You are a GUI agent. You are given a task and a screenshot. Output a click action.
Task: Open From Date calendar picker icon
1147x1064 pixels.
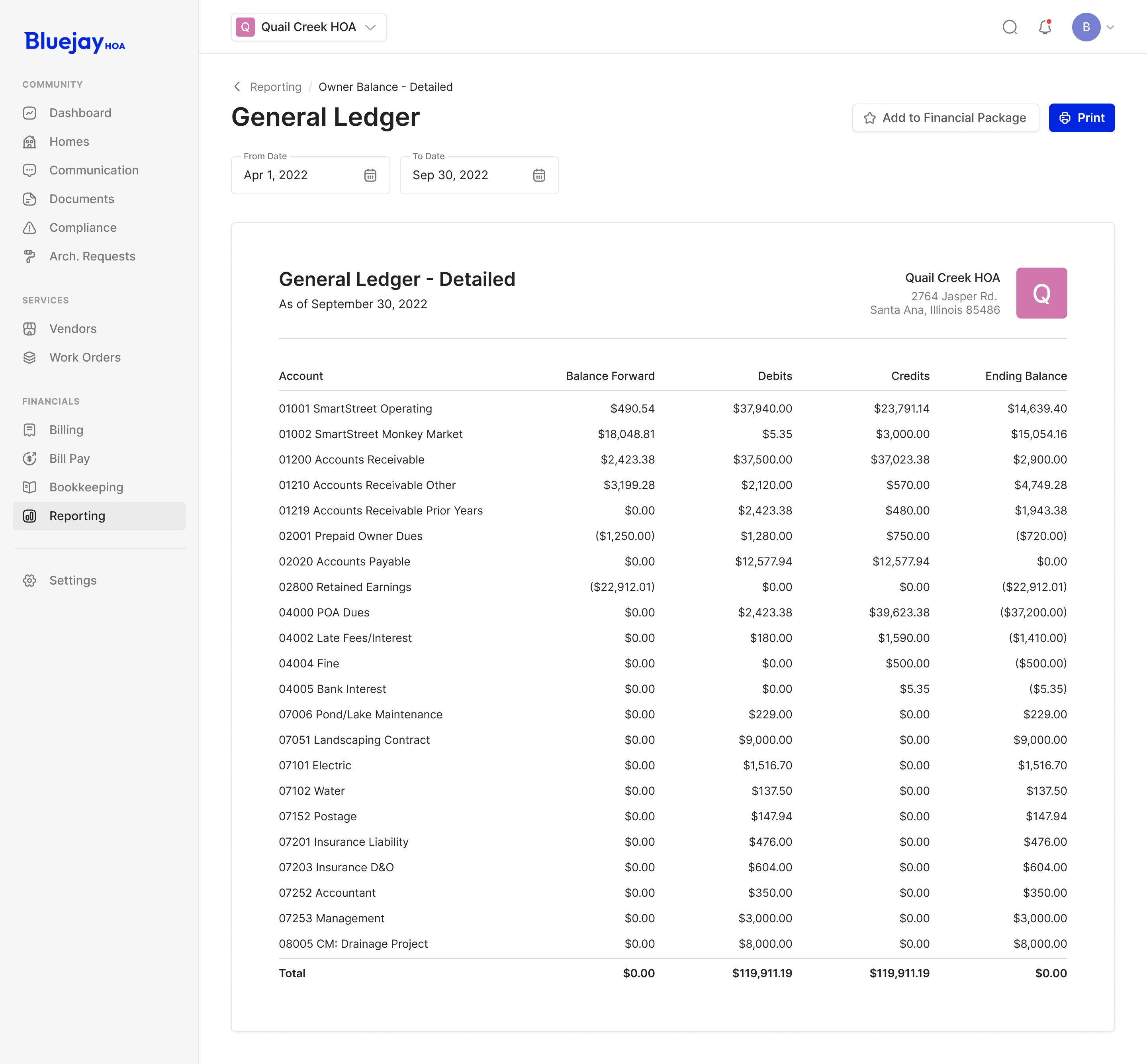370,175
